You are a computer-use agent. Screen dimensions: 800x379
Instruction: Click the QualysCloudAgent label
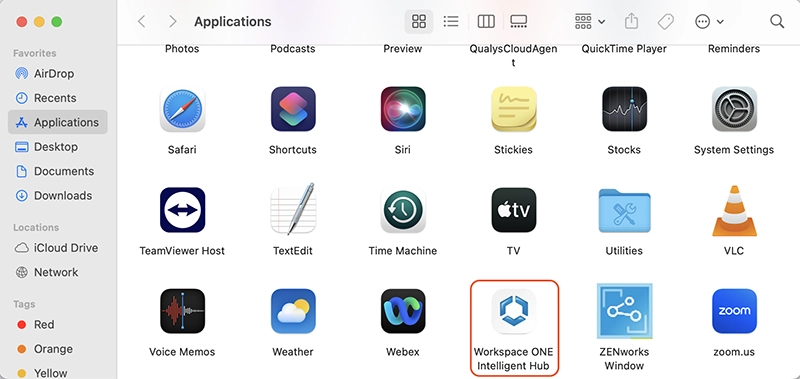tap(513, 55)
